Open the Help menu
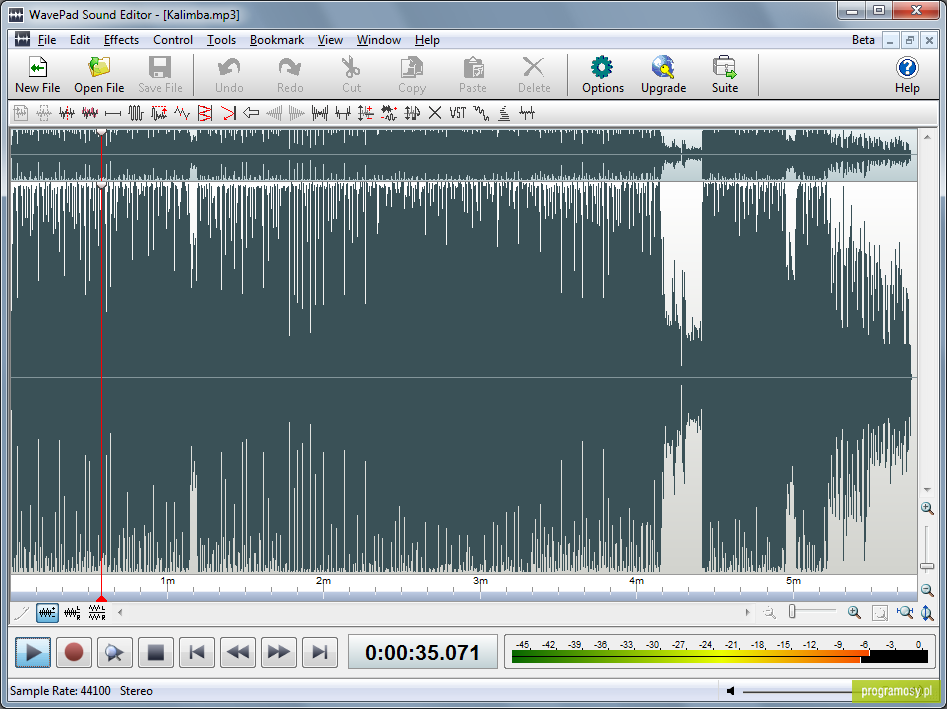Screen dimensions: 947x709 [427, 40]
